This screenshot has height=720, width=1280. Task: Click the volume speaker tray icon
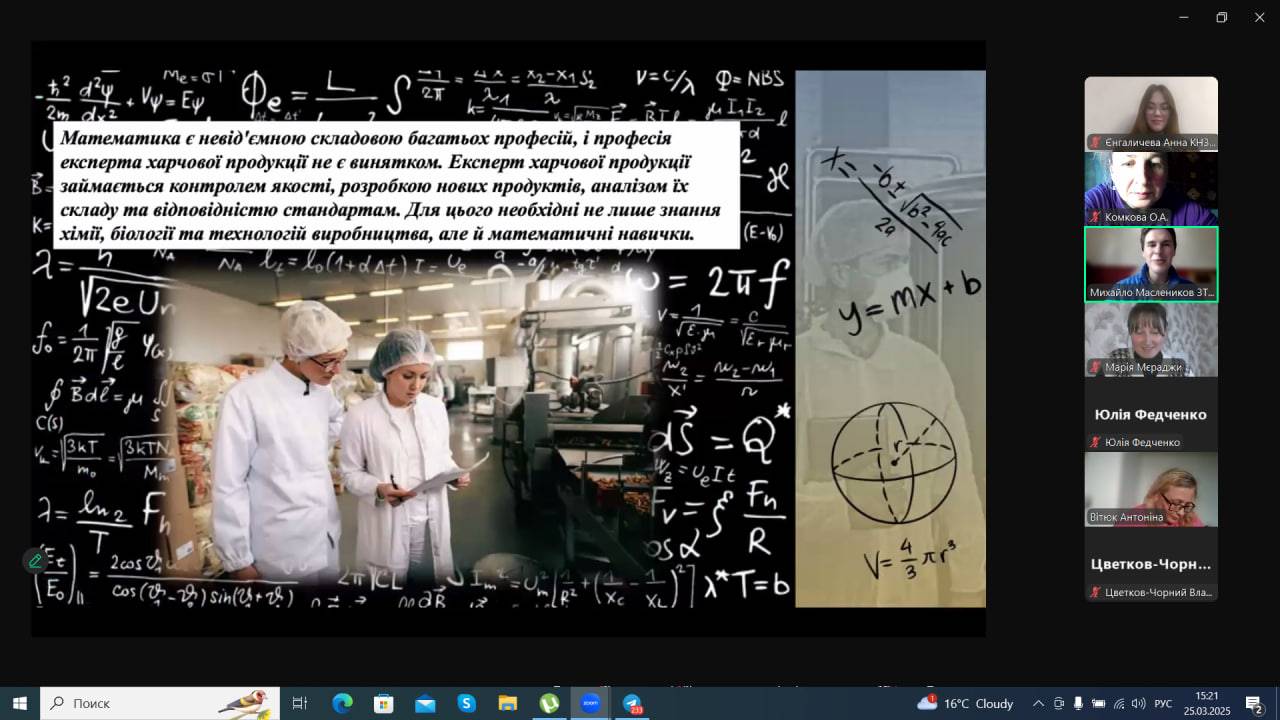pos(1138,703)
